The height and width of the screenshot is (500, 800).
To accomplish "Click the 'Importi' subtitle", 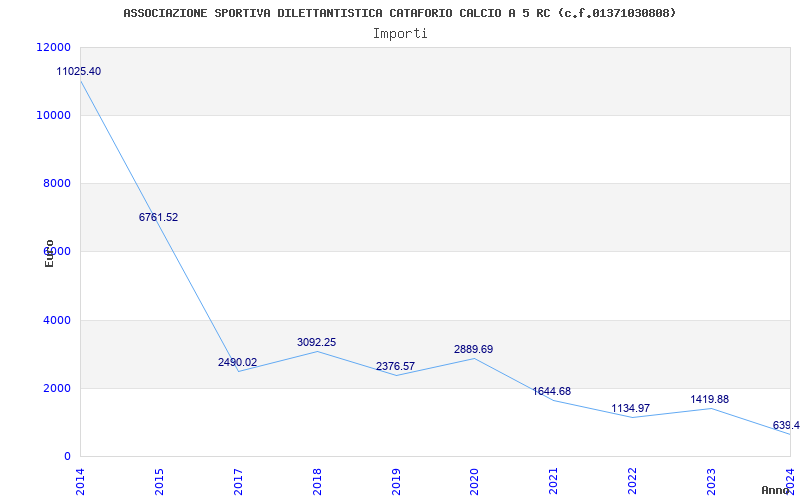I will coord(400,34).
